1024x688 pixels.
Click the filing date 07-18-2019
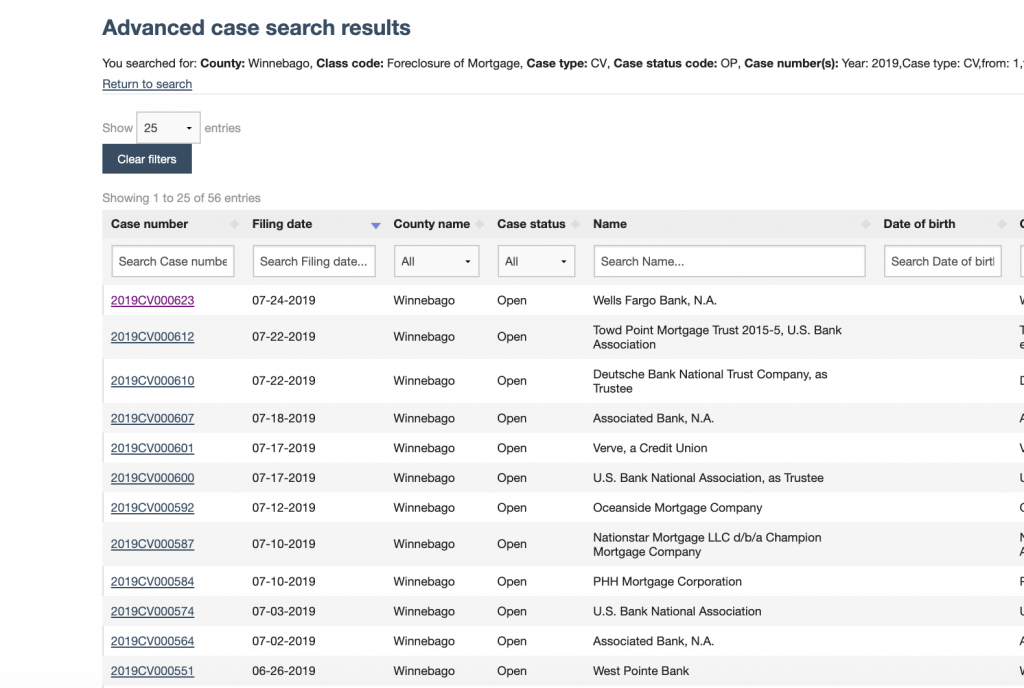pos(283,418)
